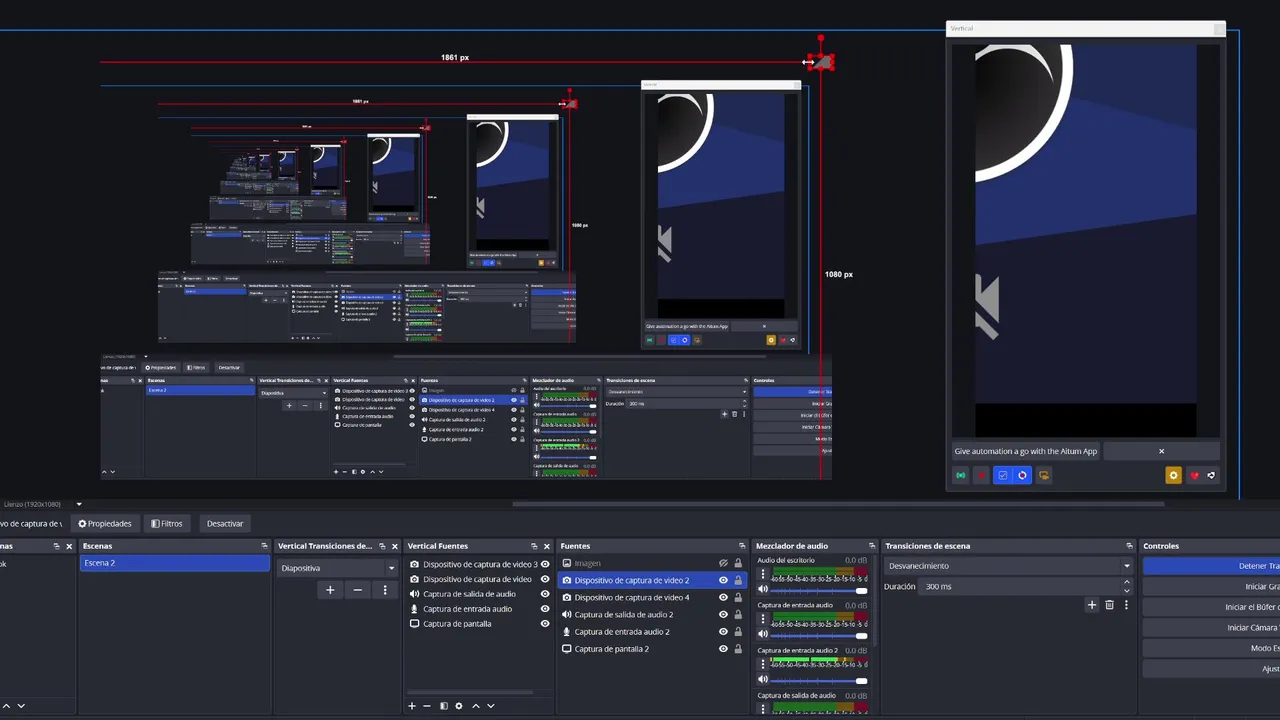Click the Desactivar button
1280x720 pixels.
[x=225, y=523]
